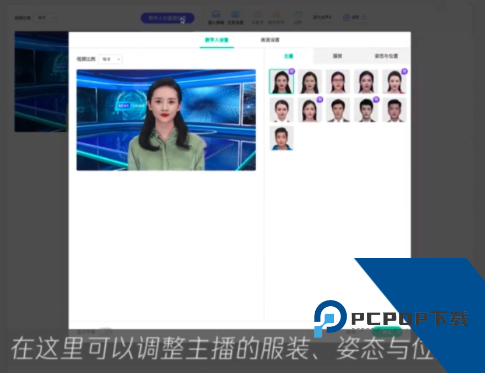485x373 pixels.
Task: Click the 数字符号 toolbar icon
Action: tap(276, 18)
